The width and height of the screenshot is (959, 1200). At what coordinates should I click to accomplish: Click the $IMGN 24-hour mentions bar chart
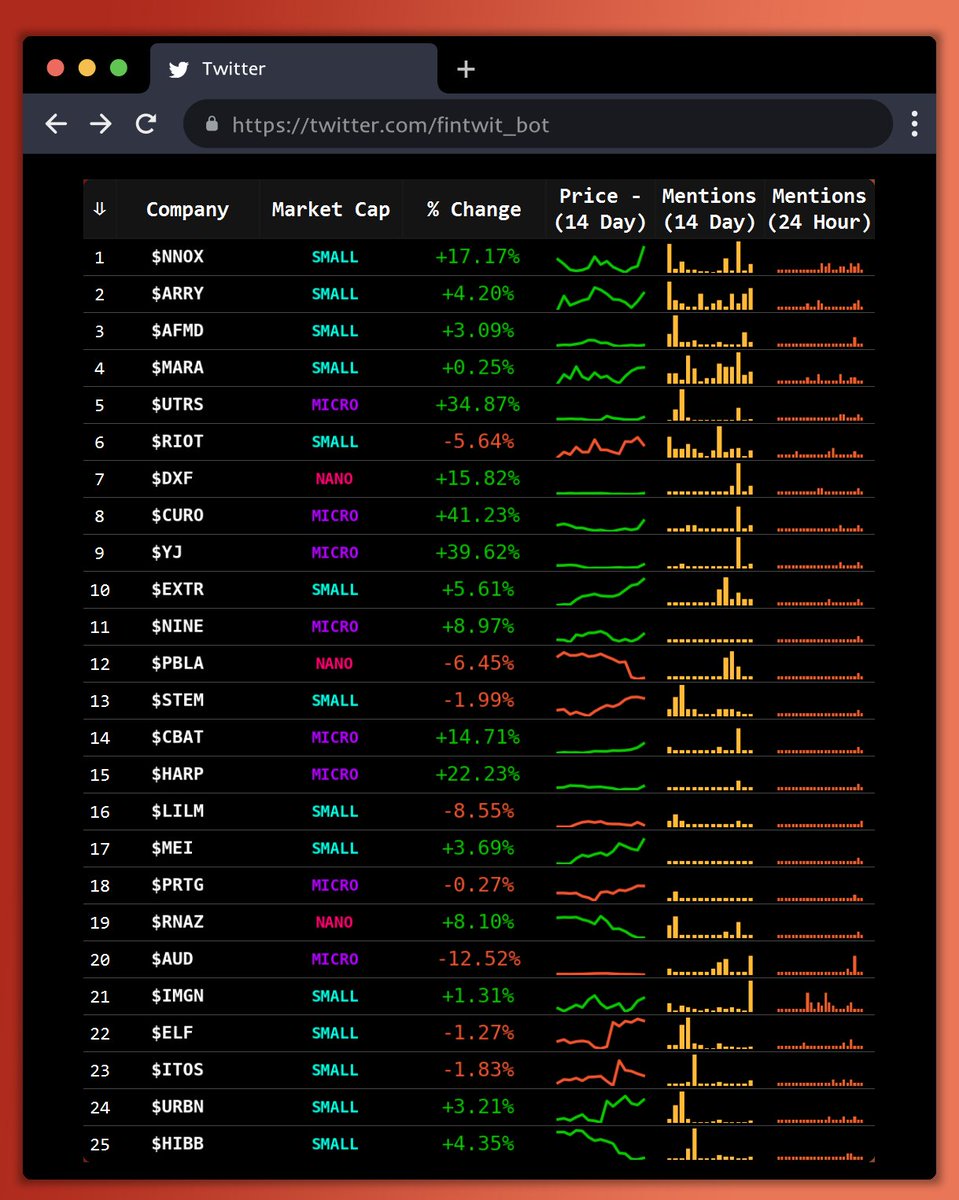820,1000
